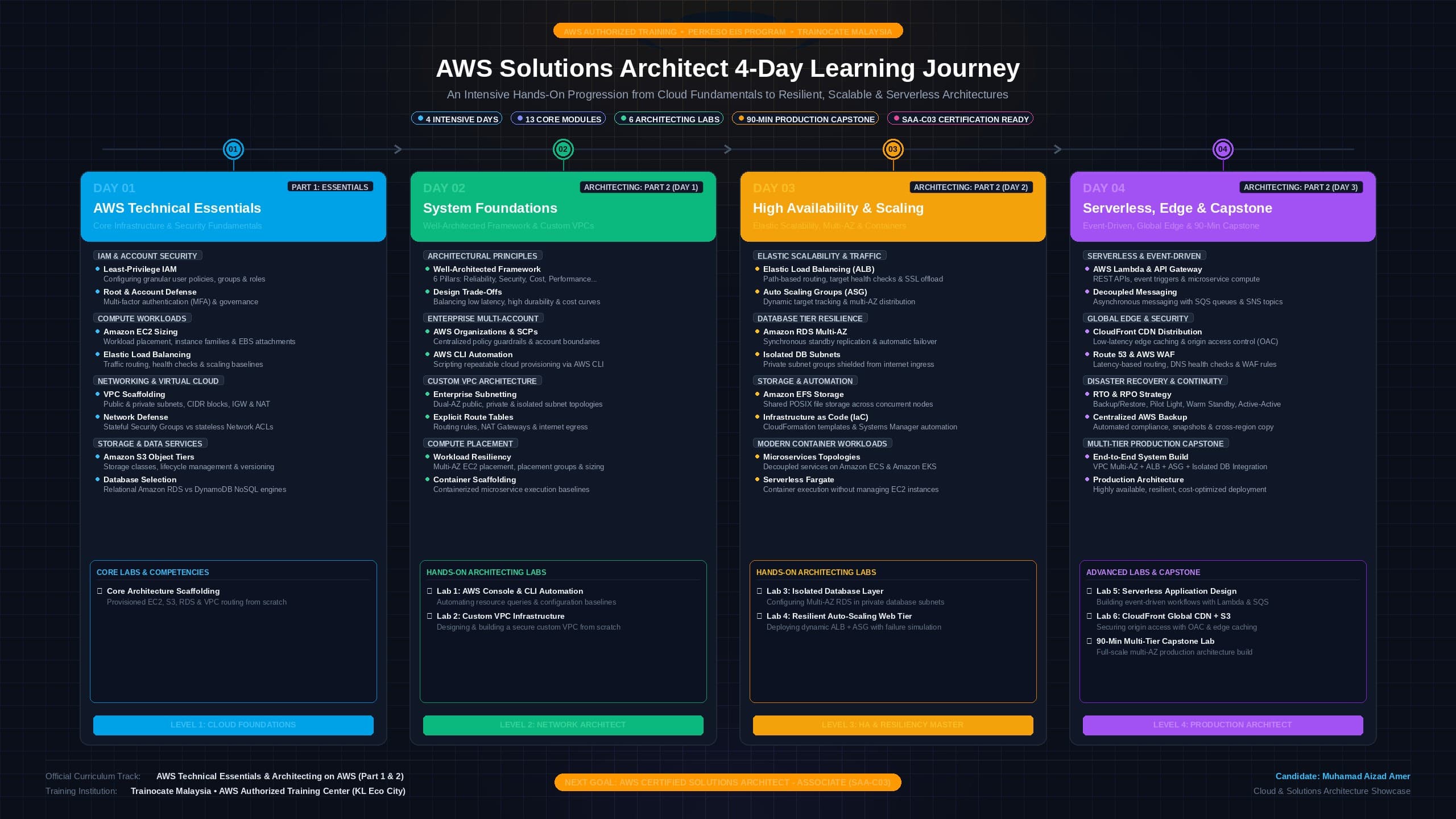1456x819 pixels.
Task: Click the 04 timeline marker circle
Action: pyautogui.click(x=1223, y=149)
